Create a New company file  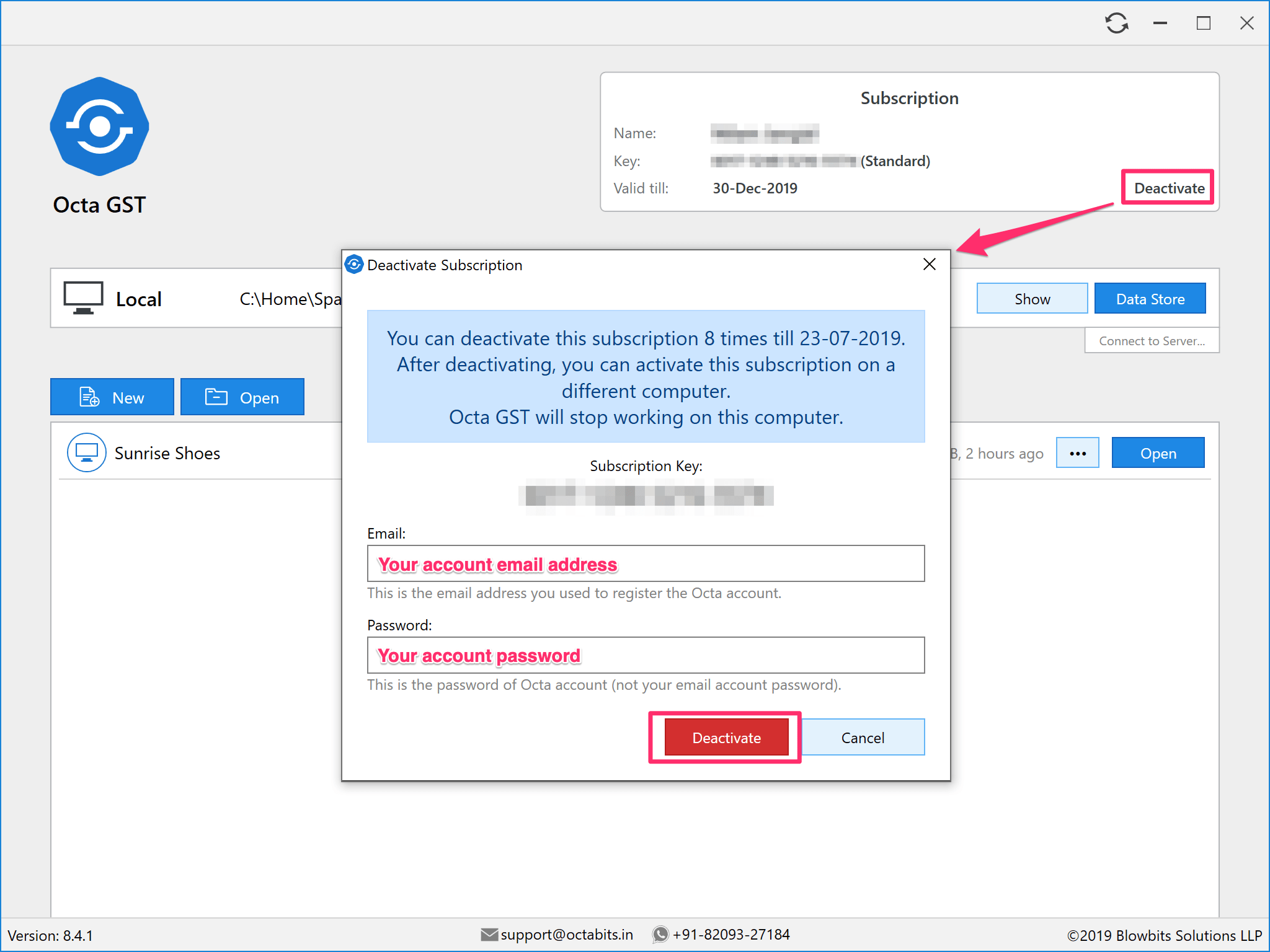[112, 397]
